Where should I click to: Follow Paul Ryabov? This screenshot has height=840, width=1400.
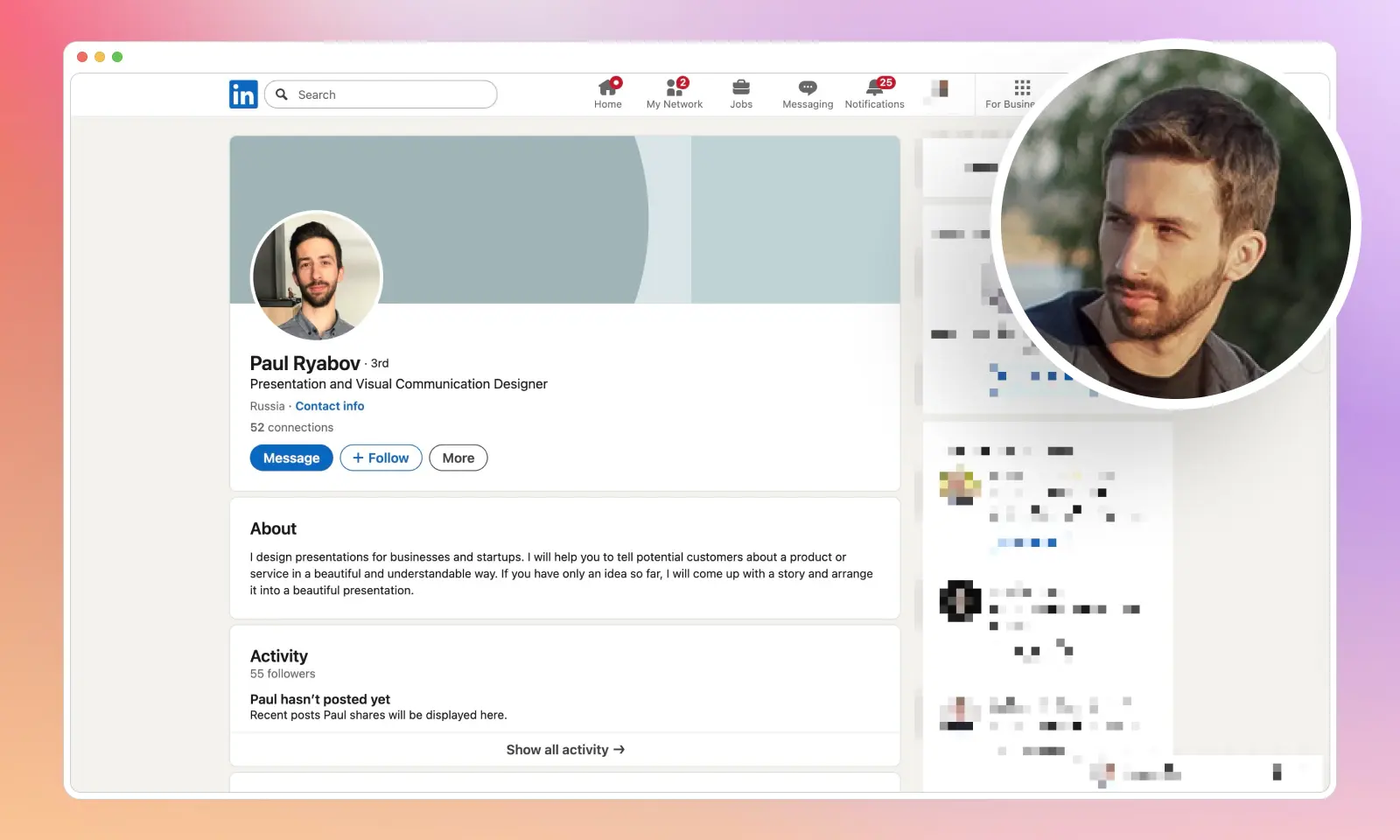pos(380,458)
